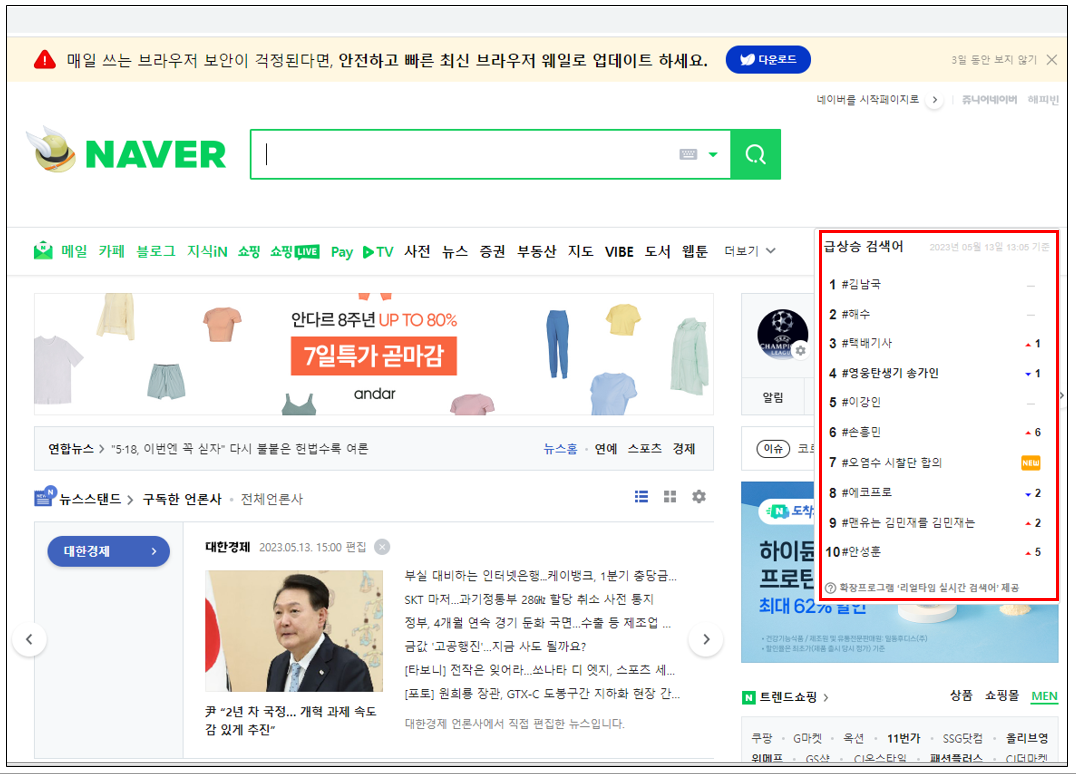This screenshot has width=1076, height=774.
Task: Open the 금값 '고공행진' headline
Action: pos(495,646)
